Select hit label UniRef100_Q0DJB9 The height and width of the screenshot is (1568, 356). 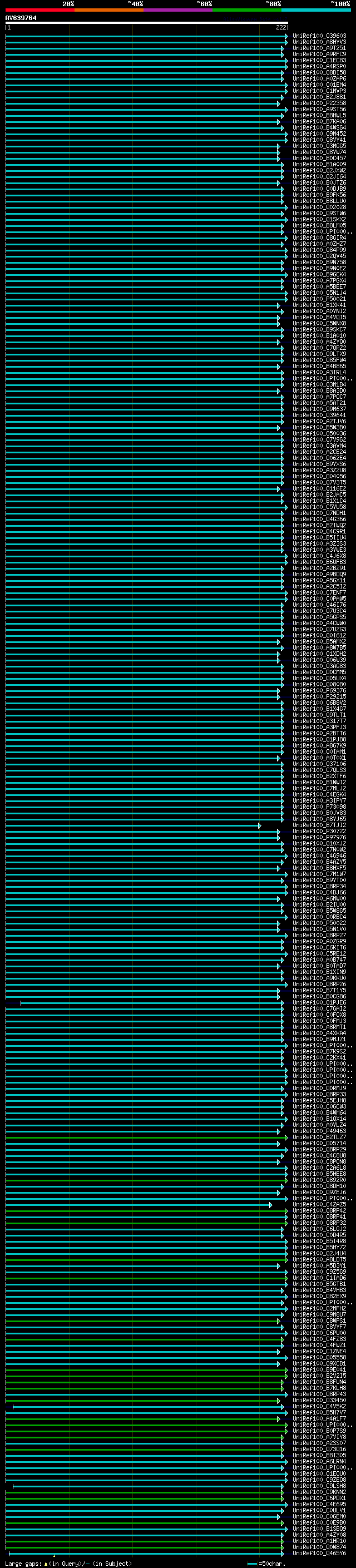click(319, 189)
